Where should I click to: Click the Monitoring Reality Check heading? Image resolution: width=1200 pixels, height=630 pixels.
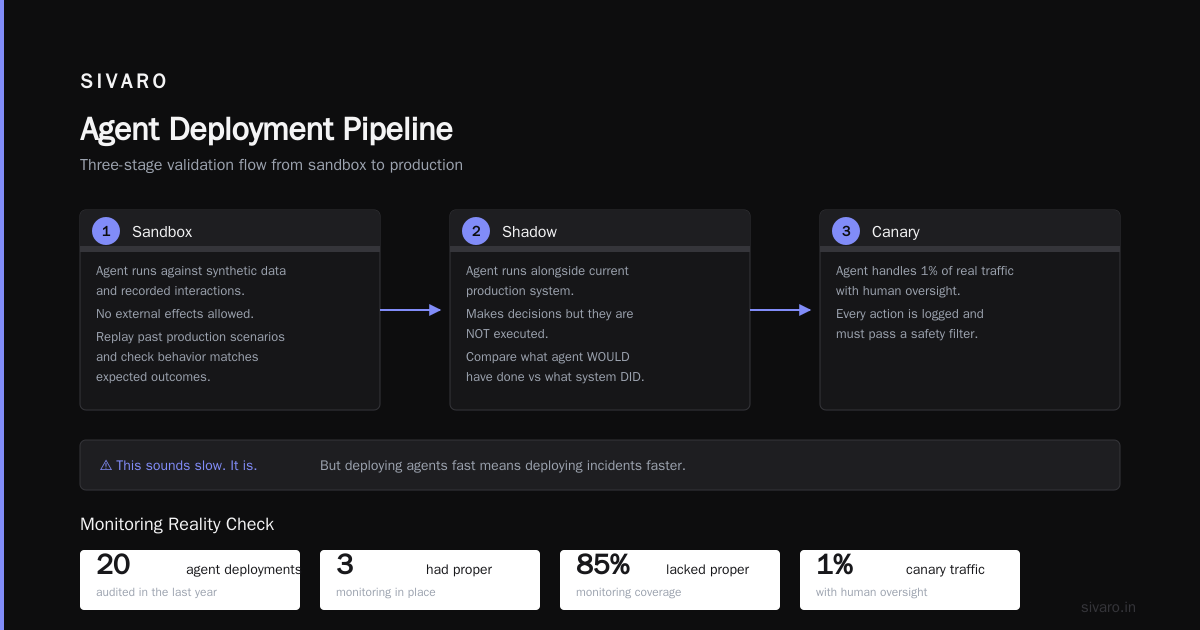(x=177, y=524)
